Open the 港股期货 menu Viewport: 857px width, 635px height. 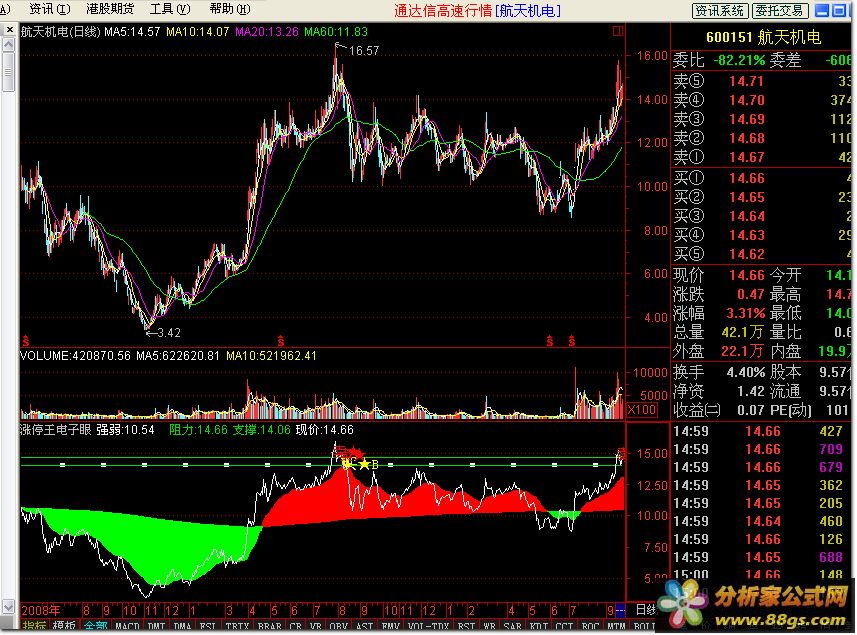point(110,9)
